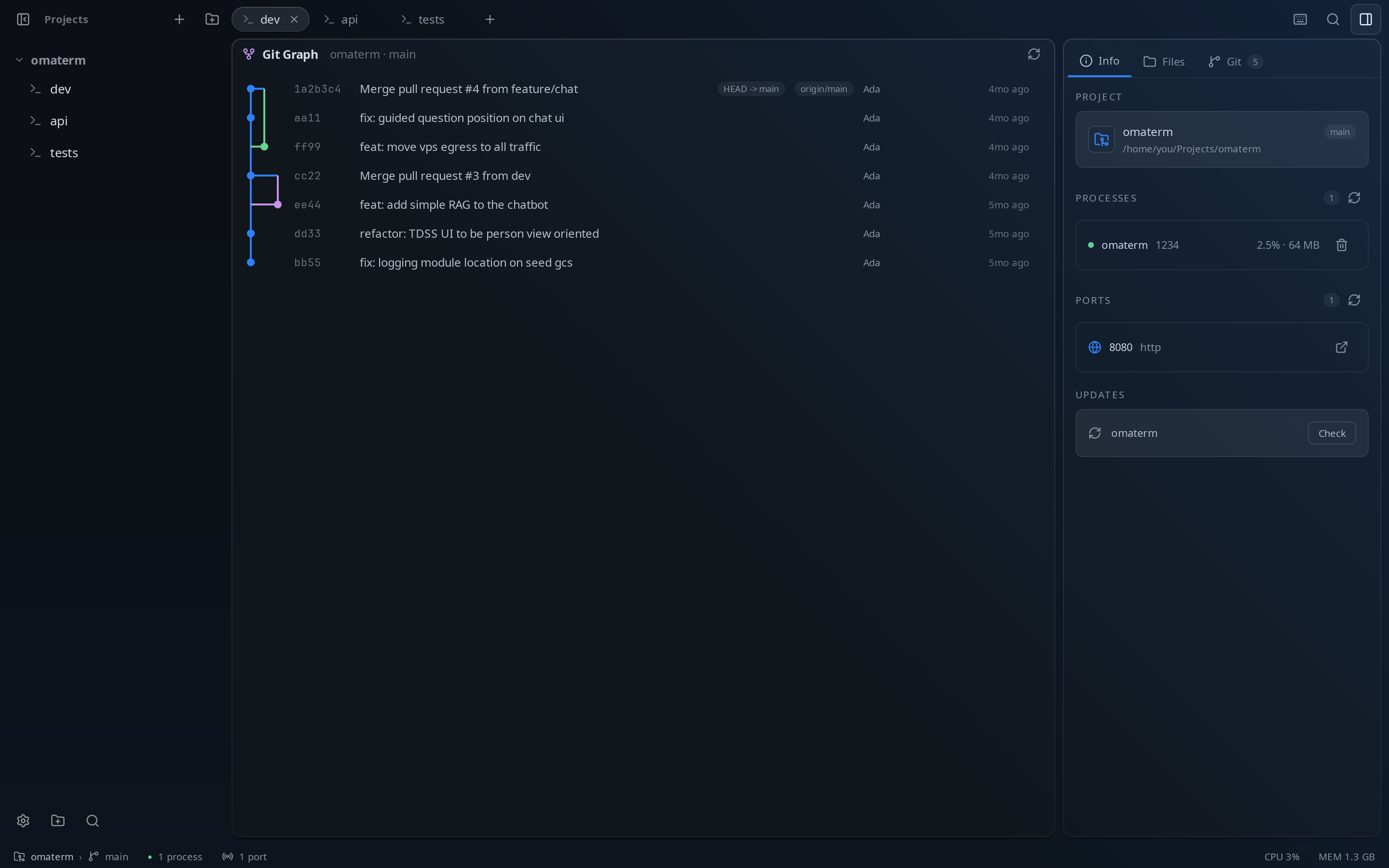
Task: Kill the omaterm process with trash icon
Action: tap(1341, 245)
